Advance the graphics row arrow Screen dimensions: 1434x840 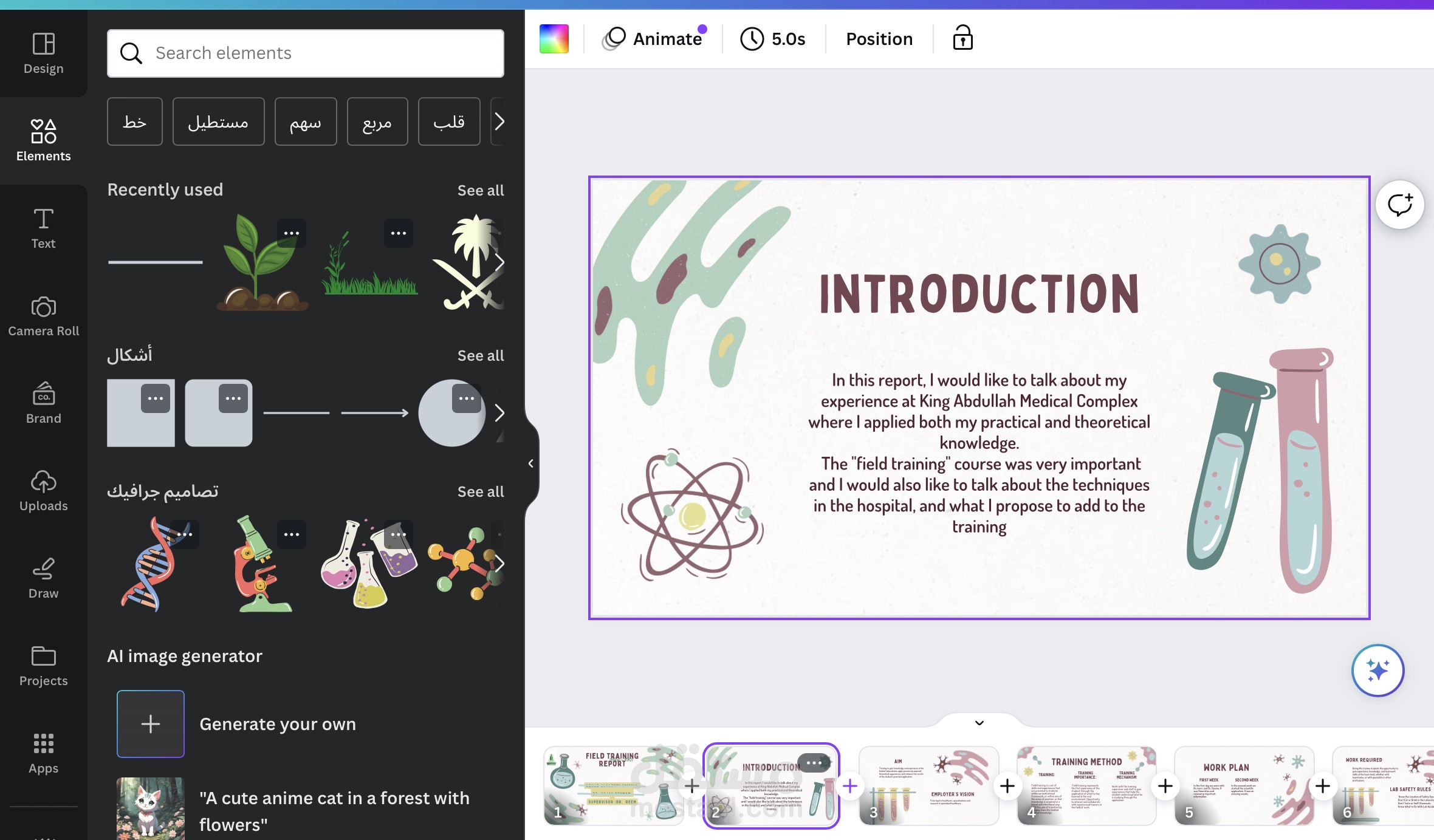click(x=499, y=564)
